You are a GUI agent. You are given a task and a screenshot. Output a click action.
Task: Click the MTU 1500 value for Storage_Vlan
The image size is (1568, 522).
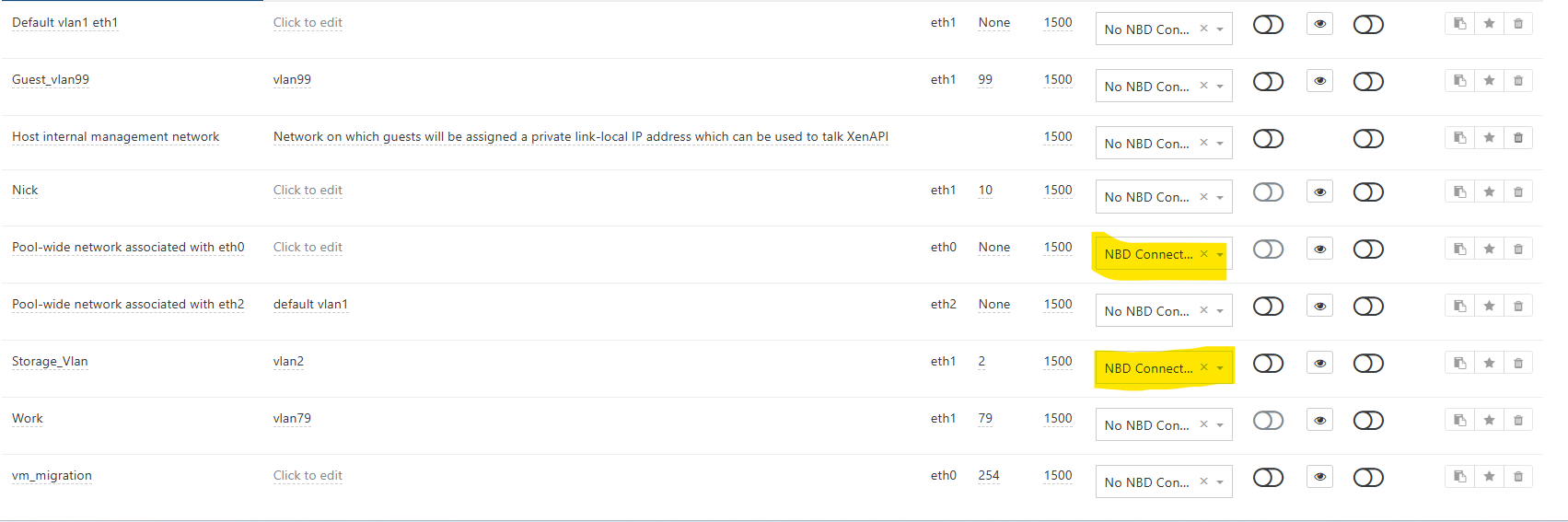pyautogui.click(x=1058, y=362)
